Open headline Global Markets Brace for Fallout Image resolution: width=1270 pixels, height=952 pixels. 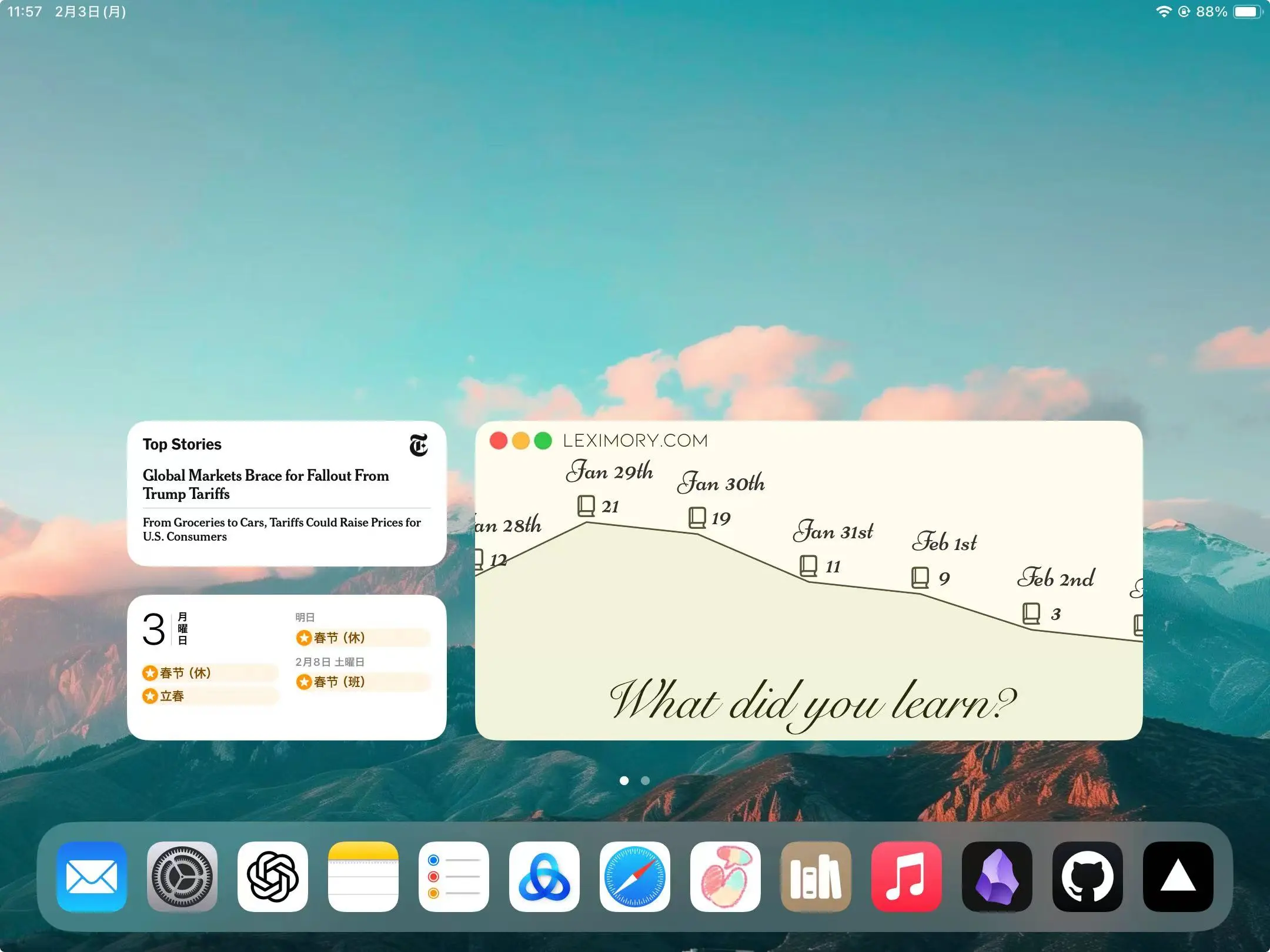click(x=266, y=484)
